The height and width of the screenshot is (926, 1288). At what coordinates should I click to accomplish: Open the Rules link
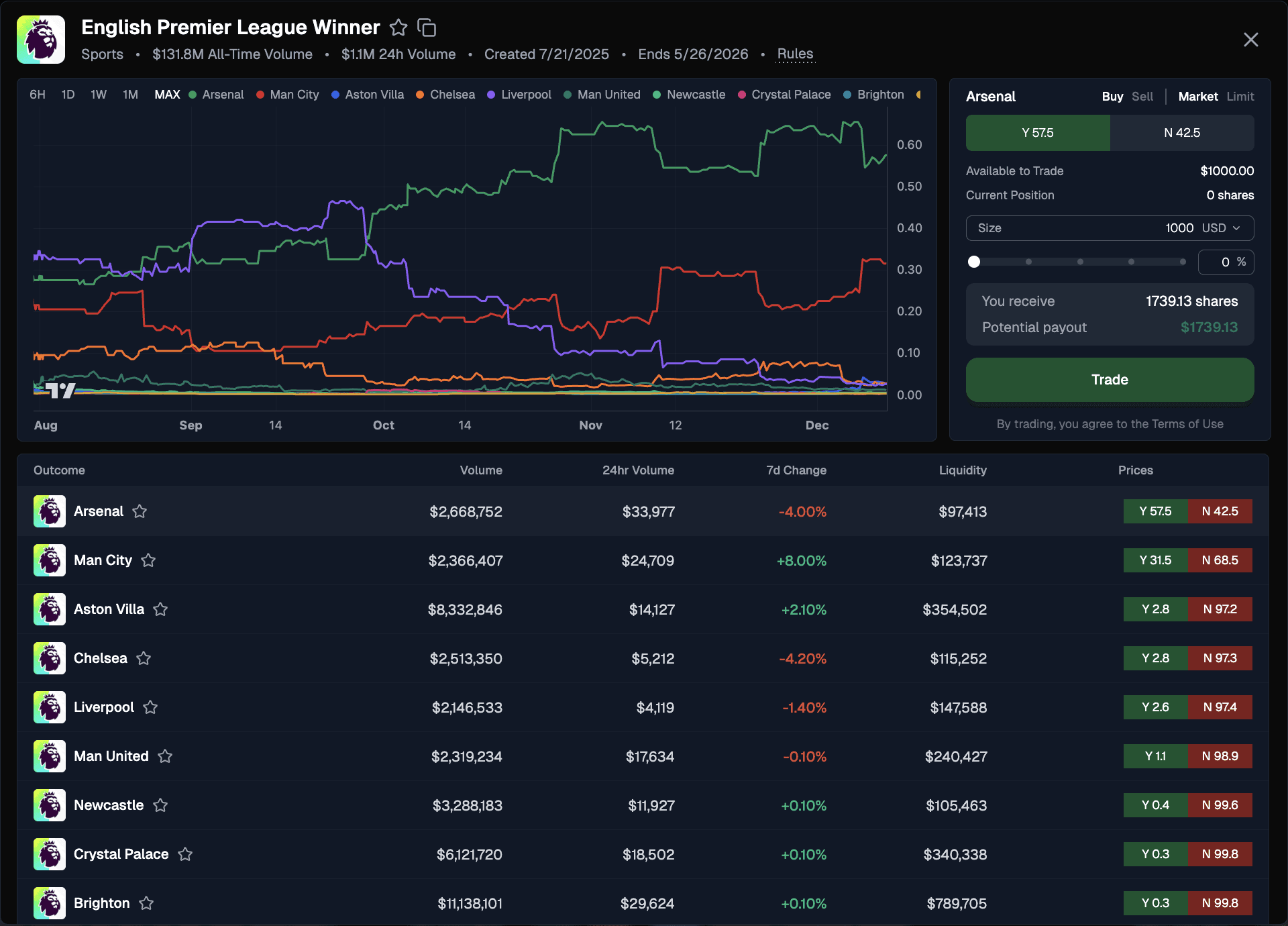click(795, 54)
